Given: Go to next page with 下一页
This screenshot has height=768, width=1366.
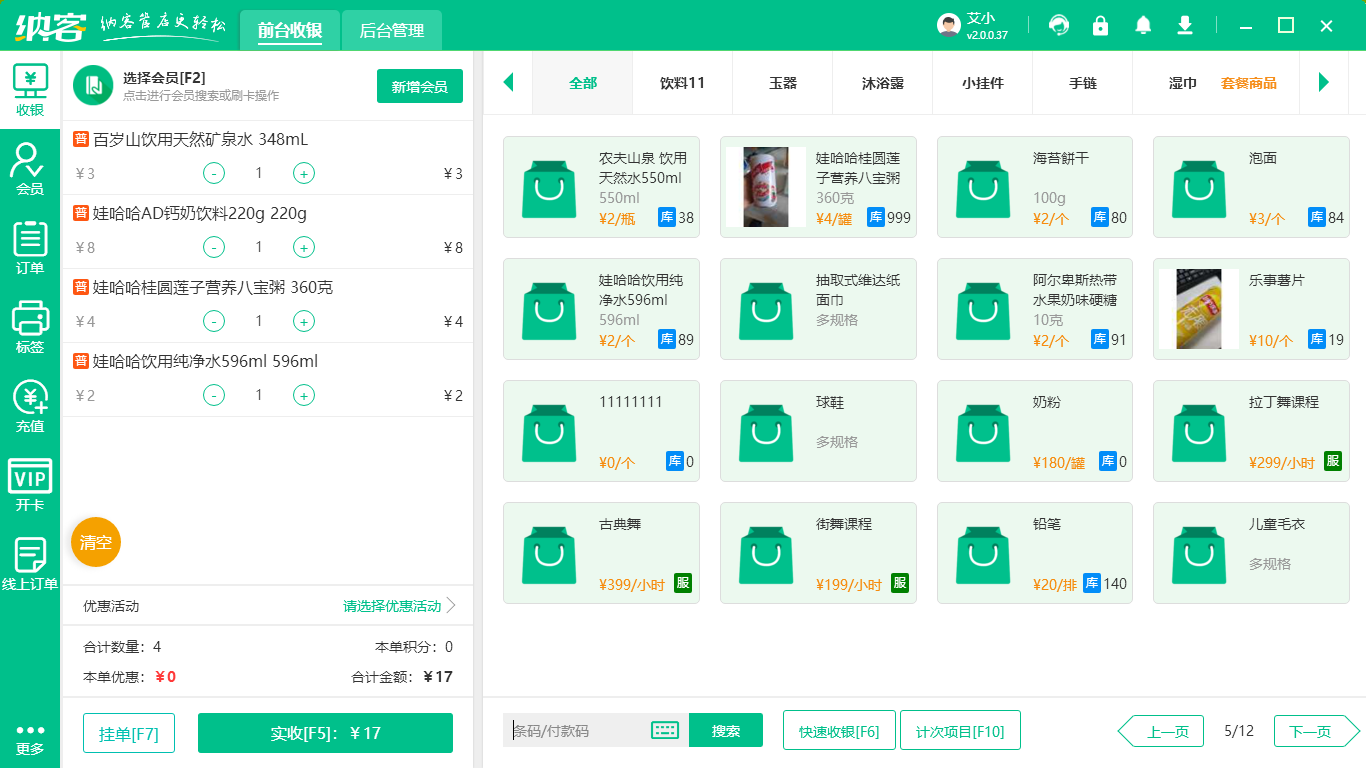Looking at the screenshot, I should 1317,732.
